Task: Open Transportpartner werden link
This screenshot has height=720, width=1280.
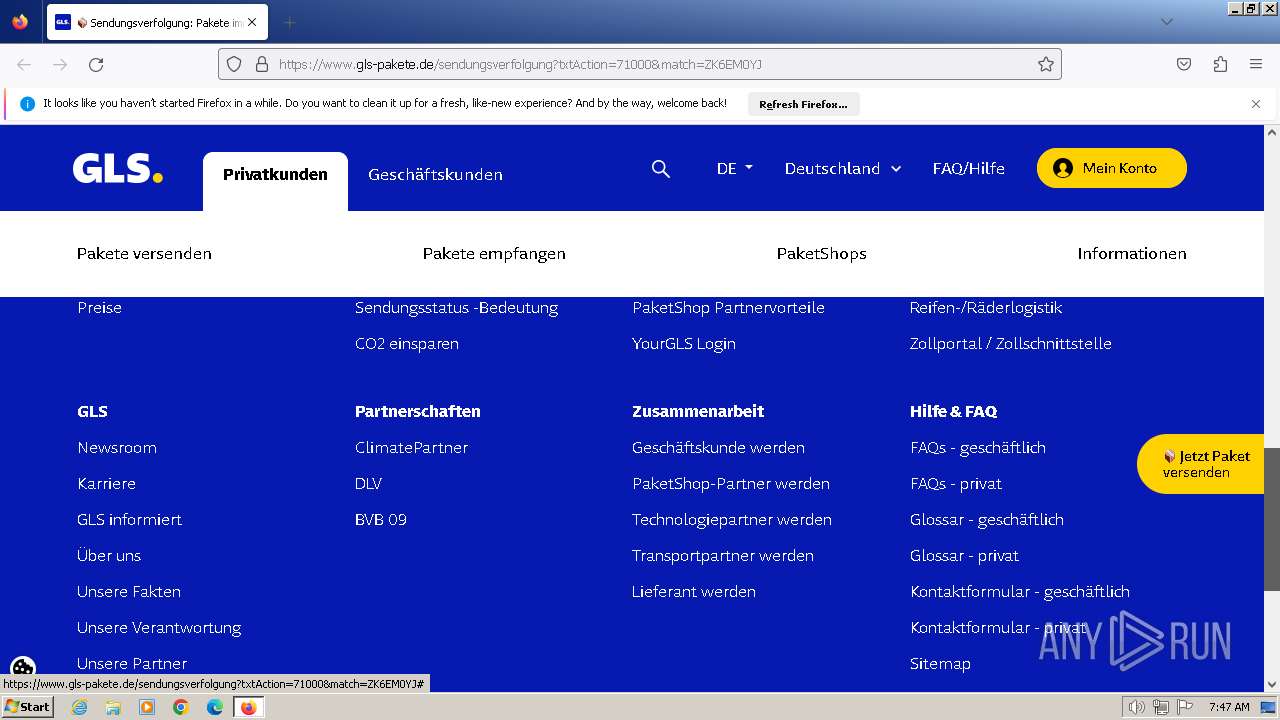Action: click(723, 556)
